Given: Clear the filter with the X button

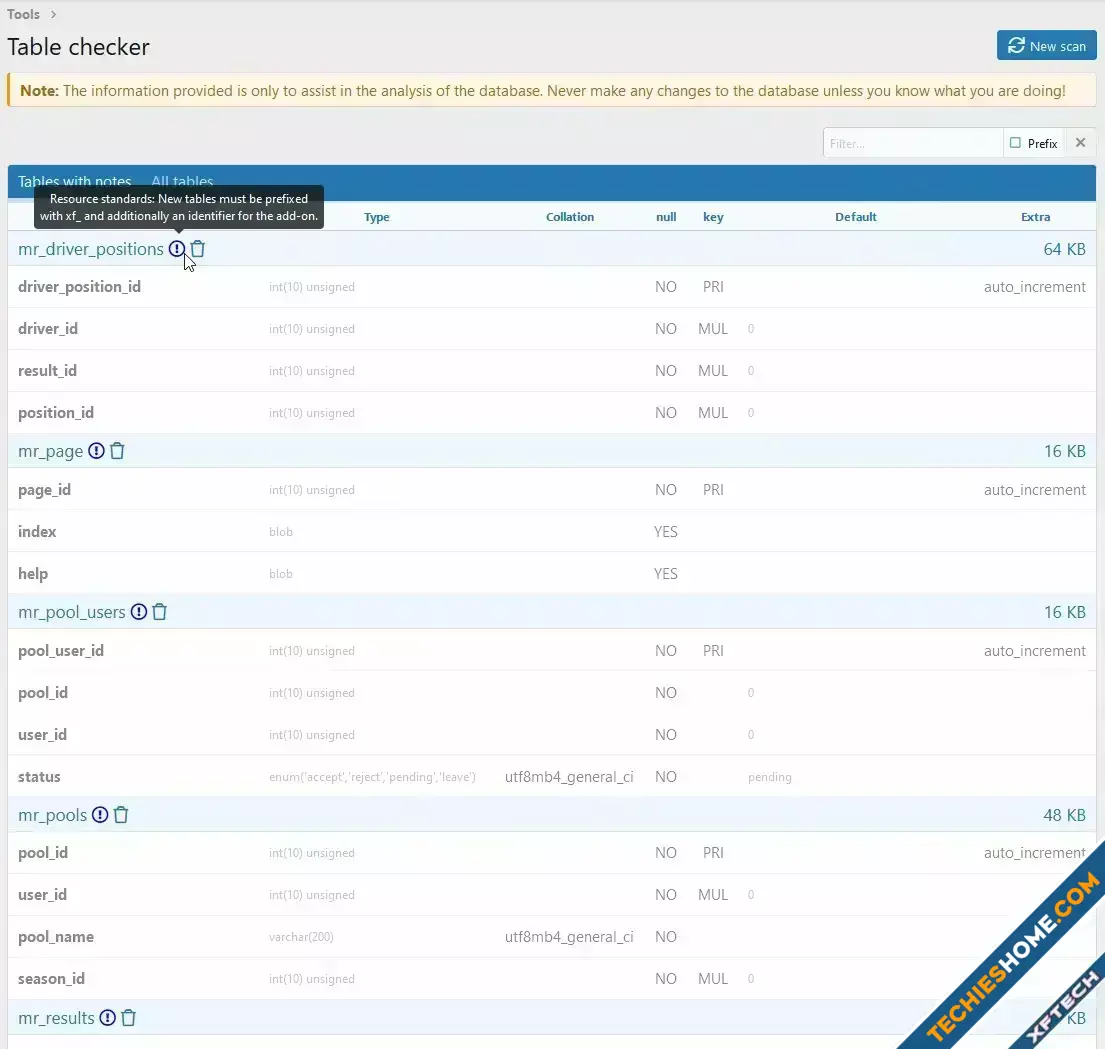Looking at the screenshot, I should 1080,143.
